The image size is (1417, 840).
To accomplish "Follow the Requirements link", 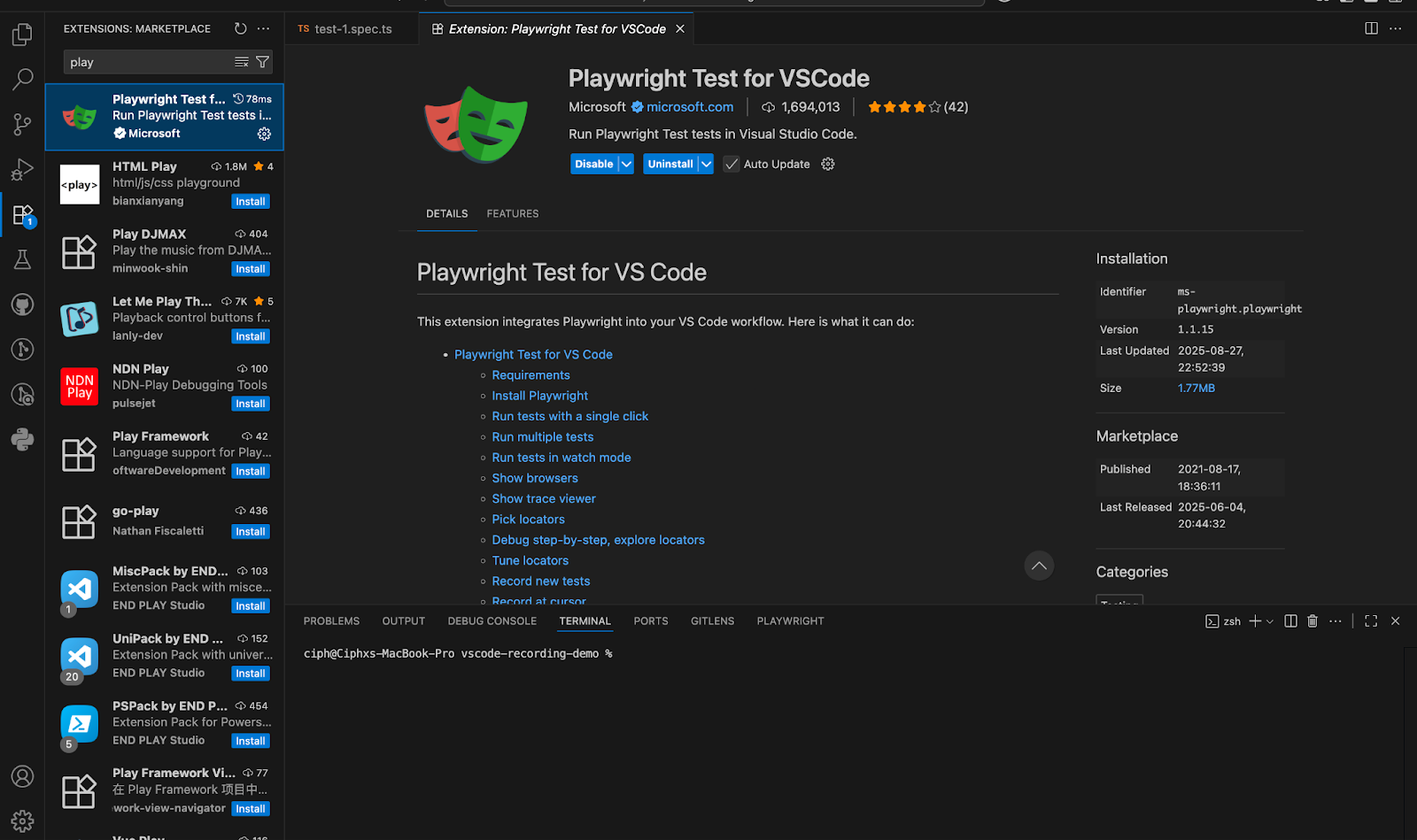I will coord(530,375).
